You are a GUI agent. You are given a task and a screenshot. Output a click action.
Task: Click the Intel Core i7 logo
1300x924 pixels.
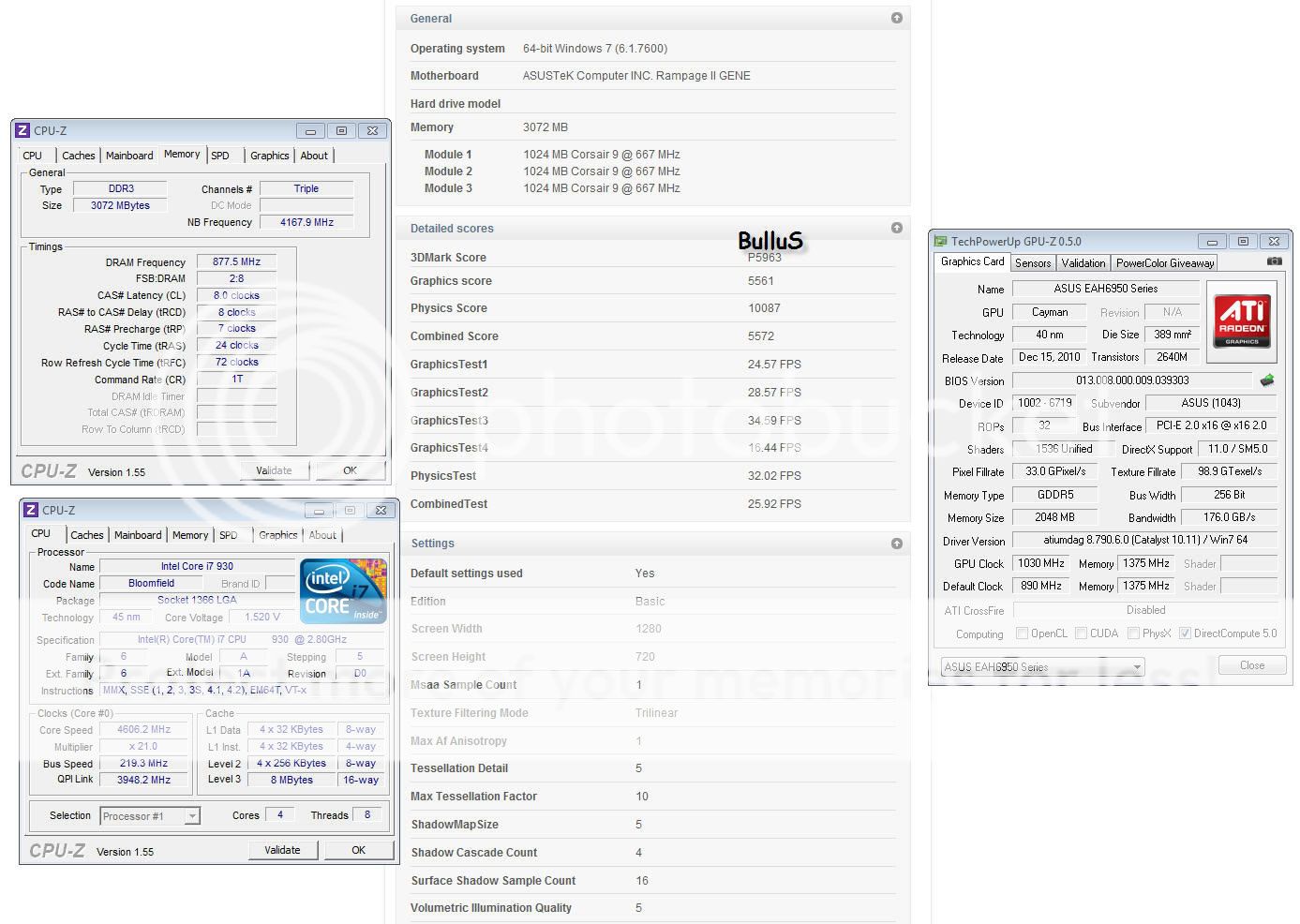coord(343,591)
